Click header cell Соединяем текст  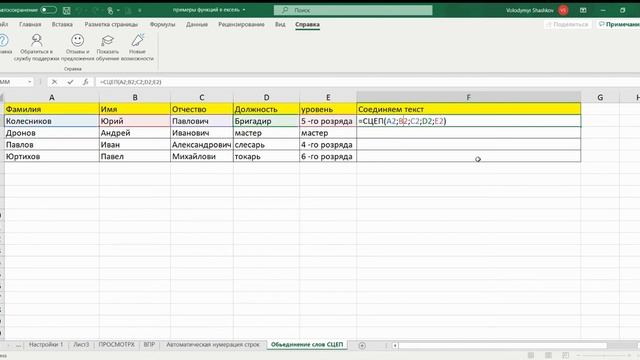(469, 109)
